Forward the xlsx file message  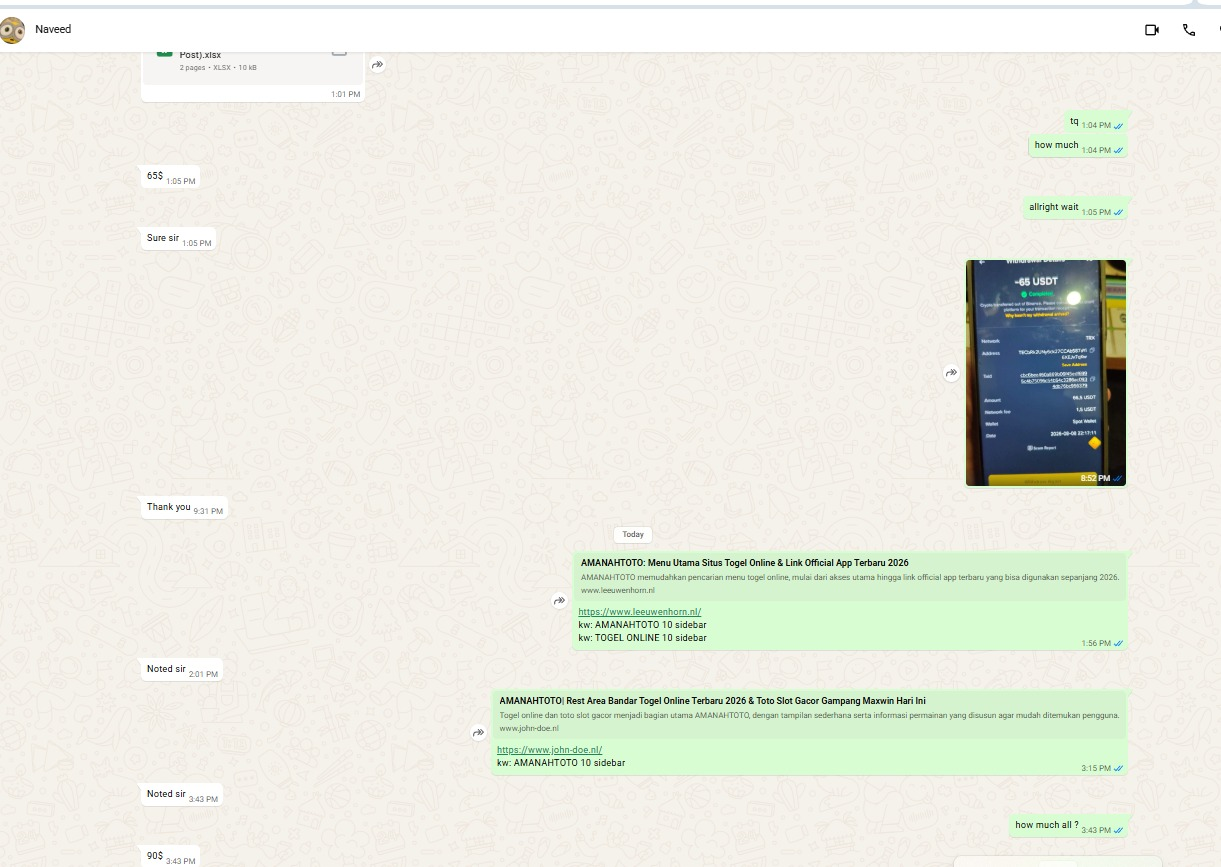(378, 65)
